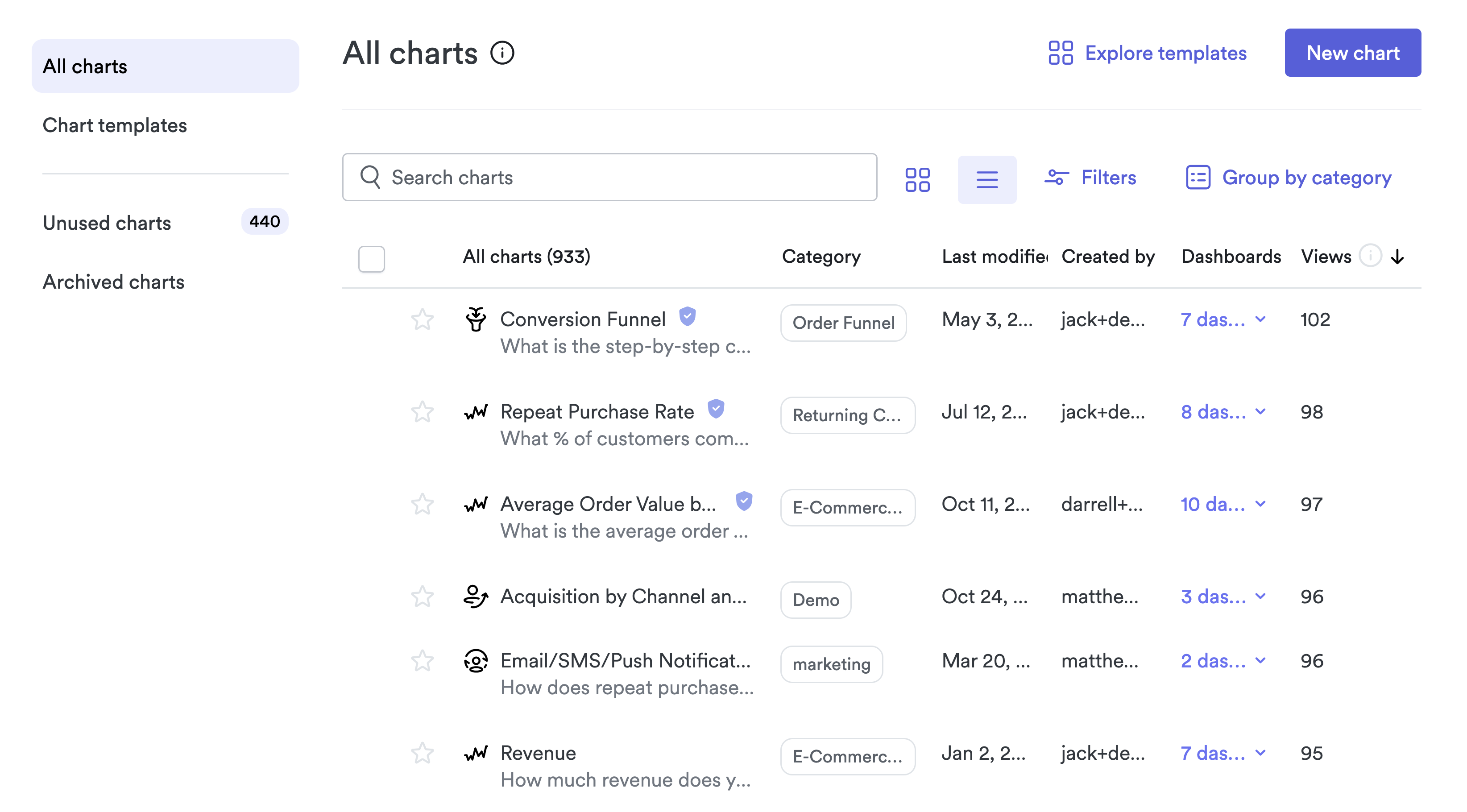Toggle the select all charts checkbox

pyautogui.click(x=371, y=259)
